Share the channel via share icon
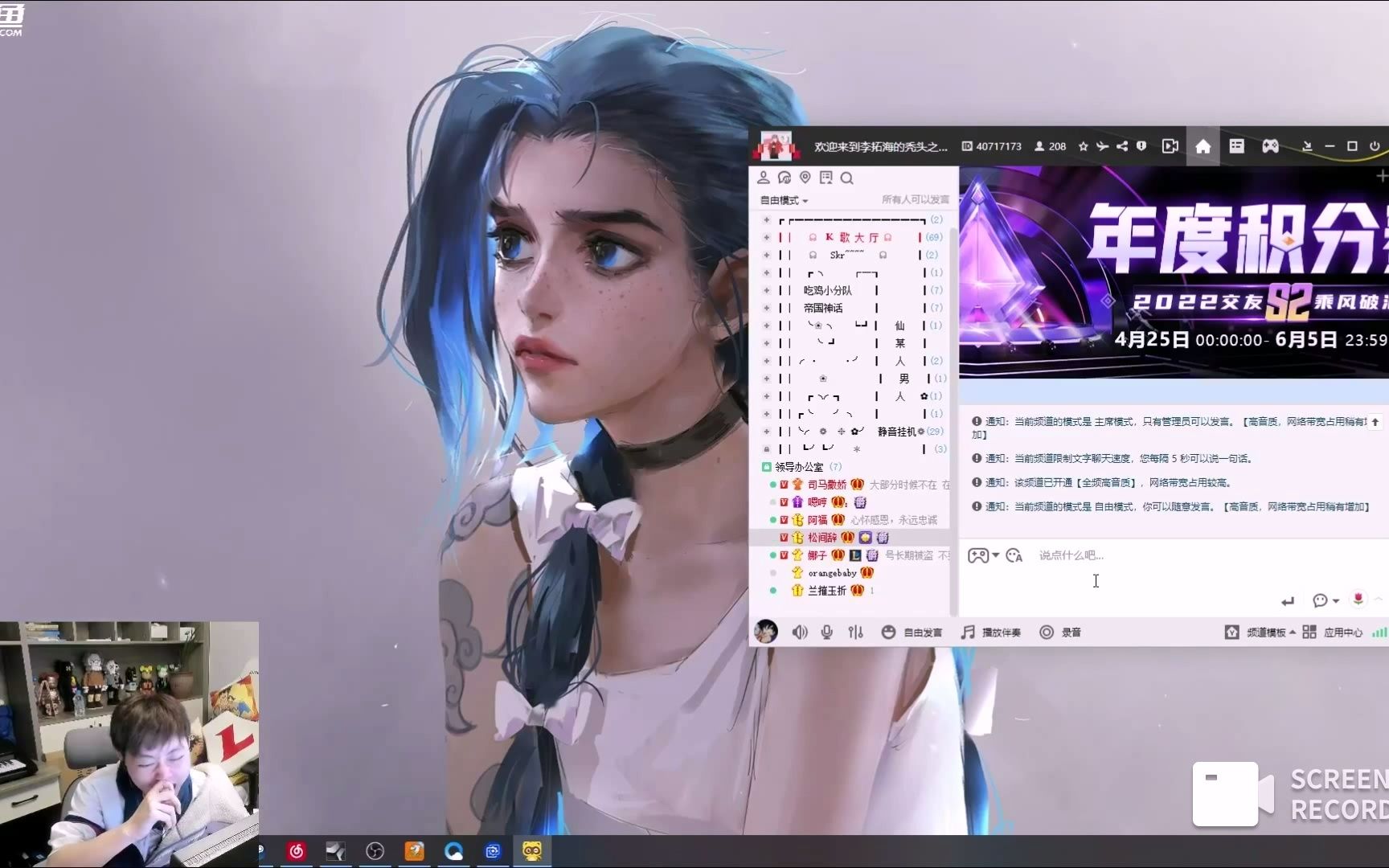This screenshot has width=1389, height=868. (x=1121, y=146)
